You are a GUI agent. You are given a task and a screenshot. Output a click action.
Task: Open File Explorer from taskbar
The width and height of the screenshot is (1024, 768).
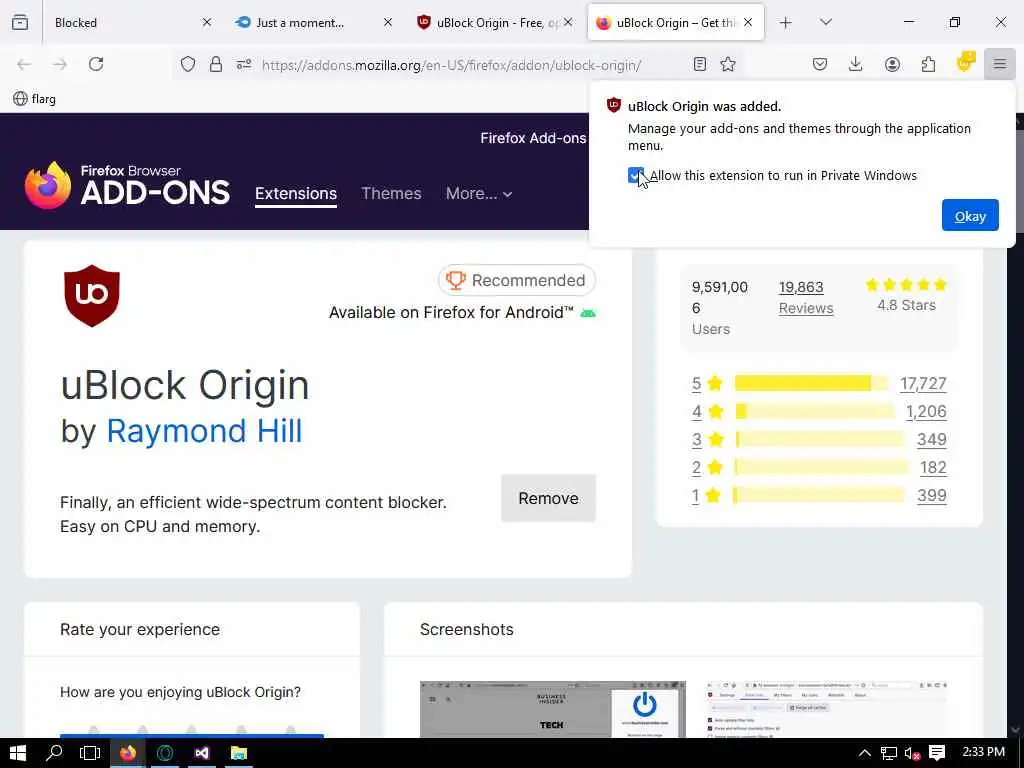239,753
